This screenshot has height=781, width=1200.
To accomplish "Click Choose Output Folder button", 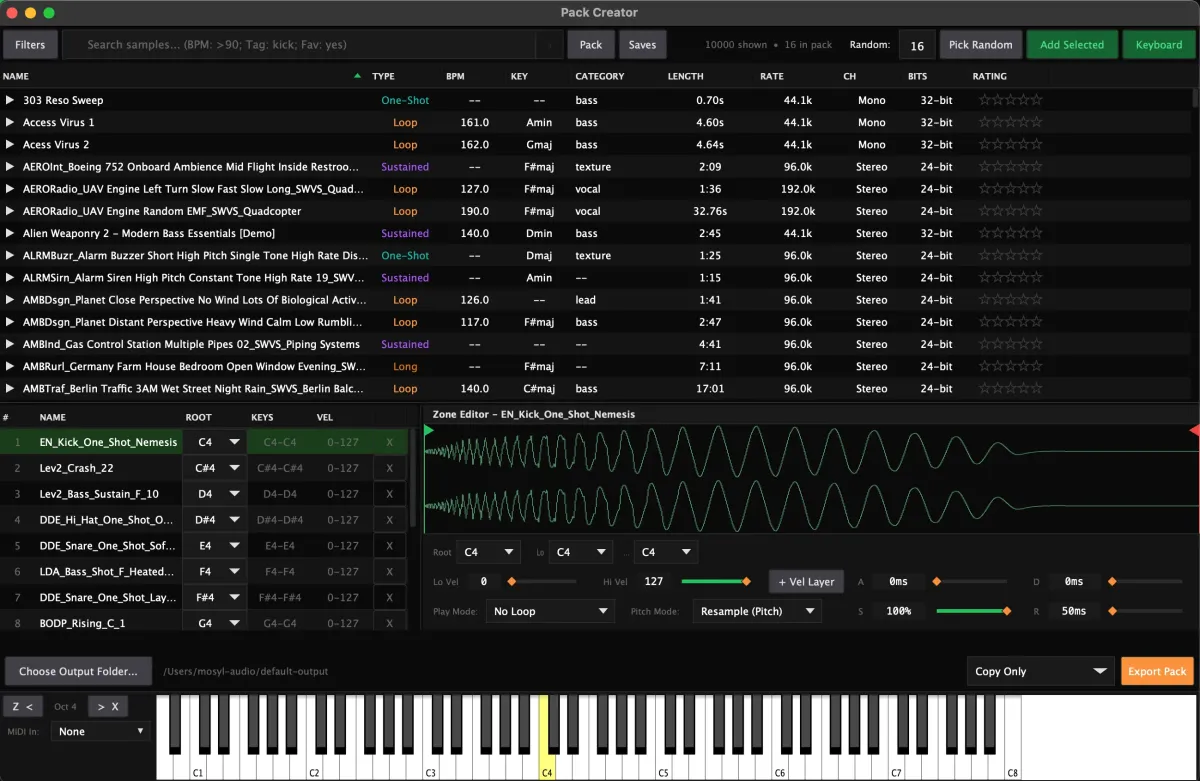I will pos(78,671).
